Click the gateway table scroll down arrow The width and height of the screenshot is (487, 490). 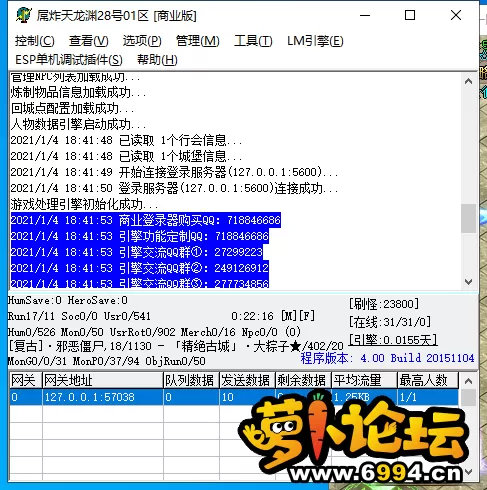[468, 472]
